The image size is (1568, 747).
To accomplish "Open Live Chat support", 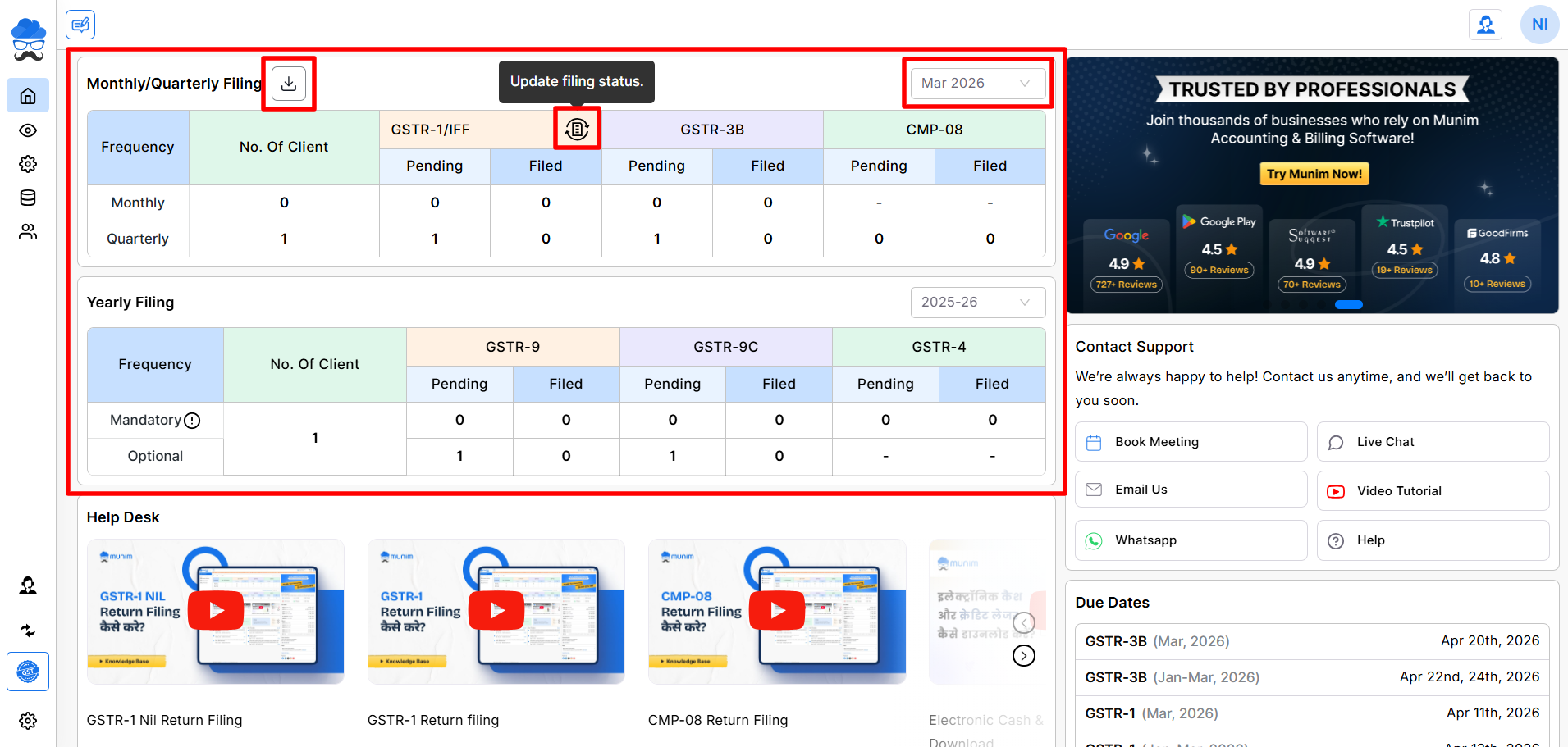I will (1433, 442).
